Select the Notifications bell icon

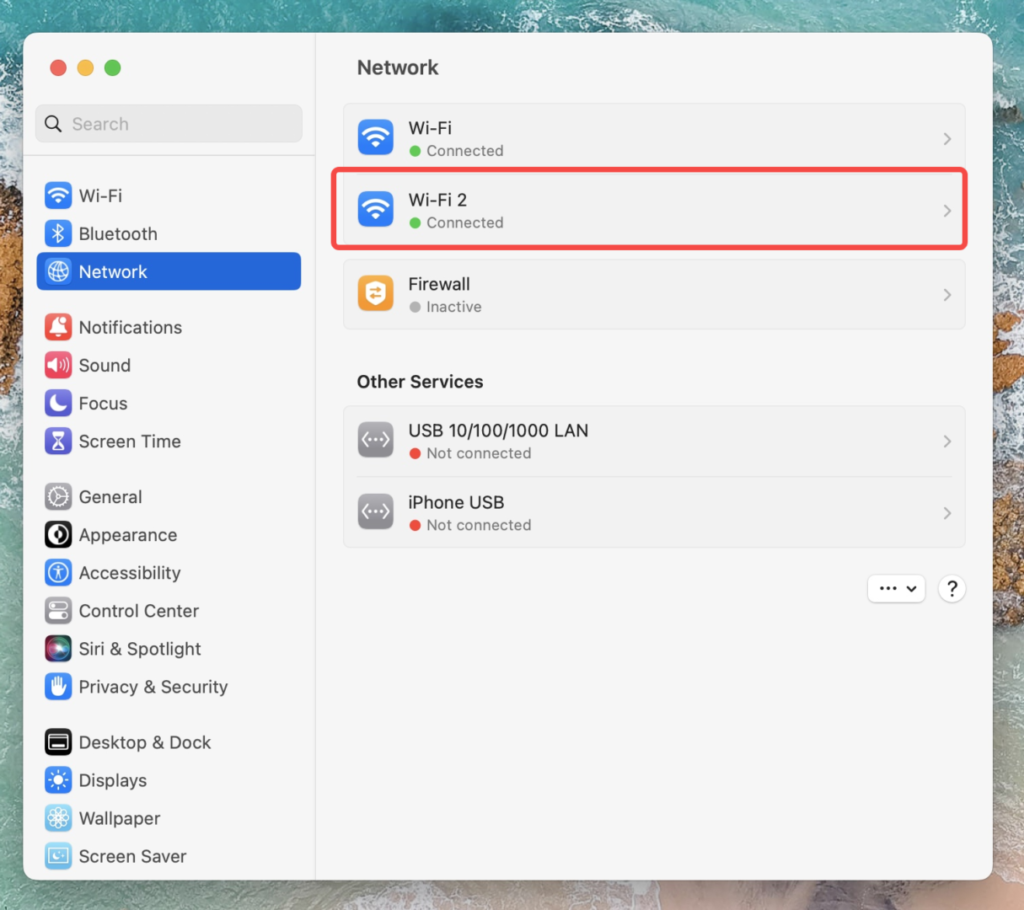tap(59, 327)
